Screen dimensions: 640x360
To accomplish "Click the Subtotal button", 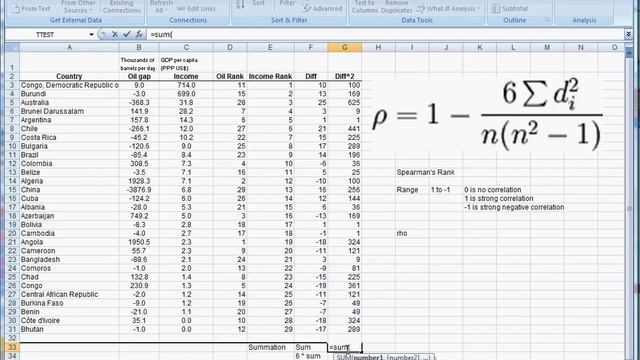I will point(510,9).
